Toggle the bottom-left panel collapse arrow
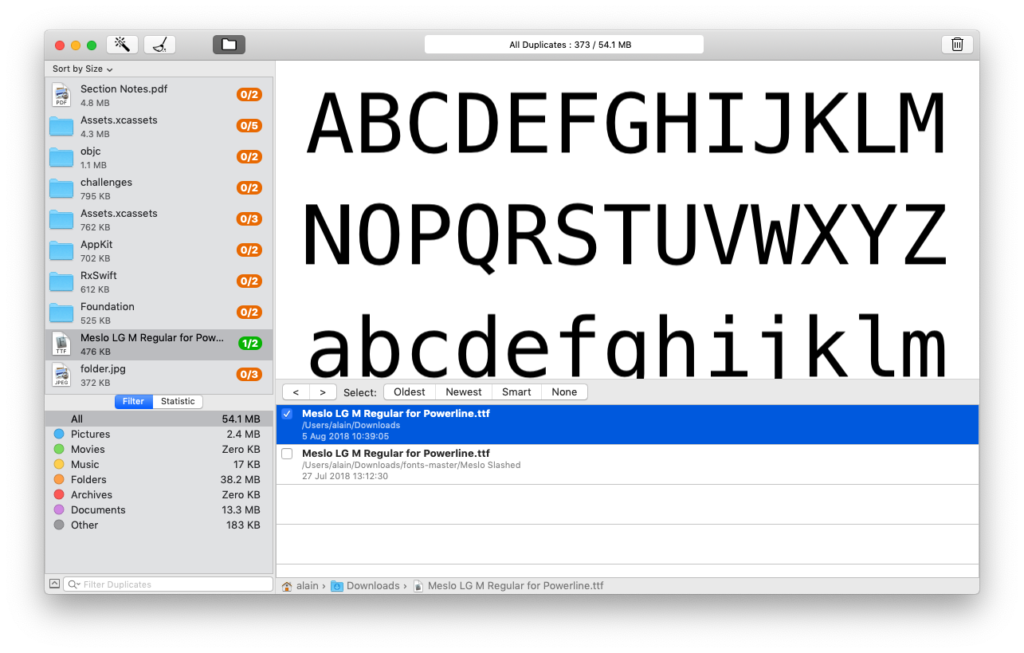The width and height of the screenshot is (1024, 653). [x=54, y=584]
